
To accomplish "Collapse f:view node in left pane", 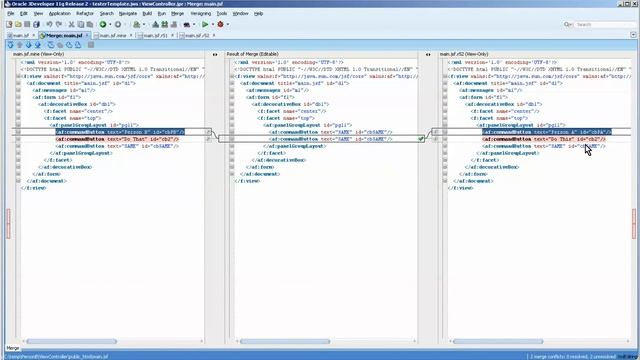I will pos(18,76).
